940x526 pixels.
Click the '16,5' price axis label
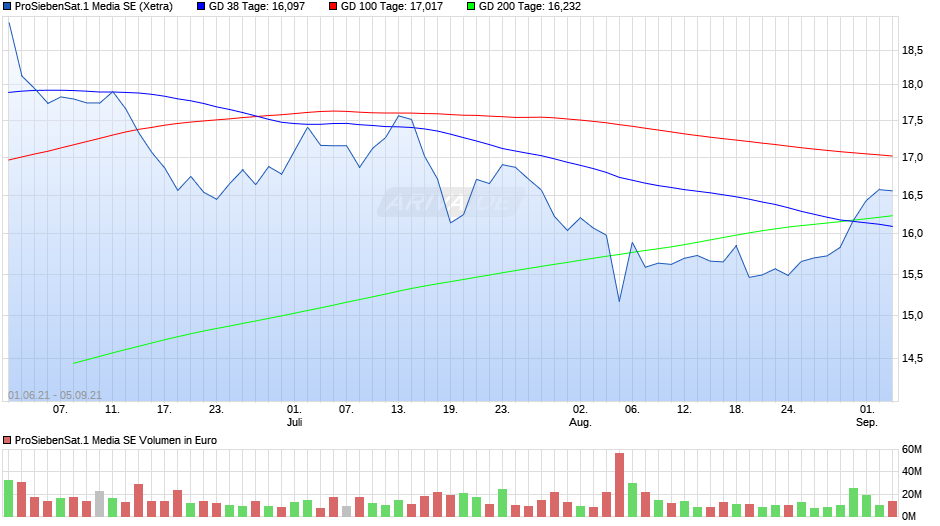click(912, 196)
